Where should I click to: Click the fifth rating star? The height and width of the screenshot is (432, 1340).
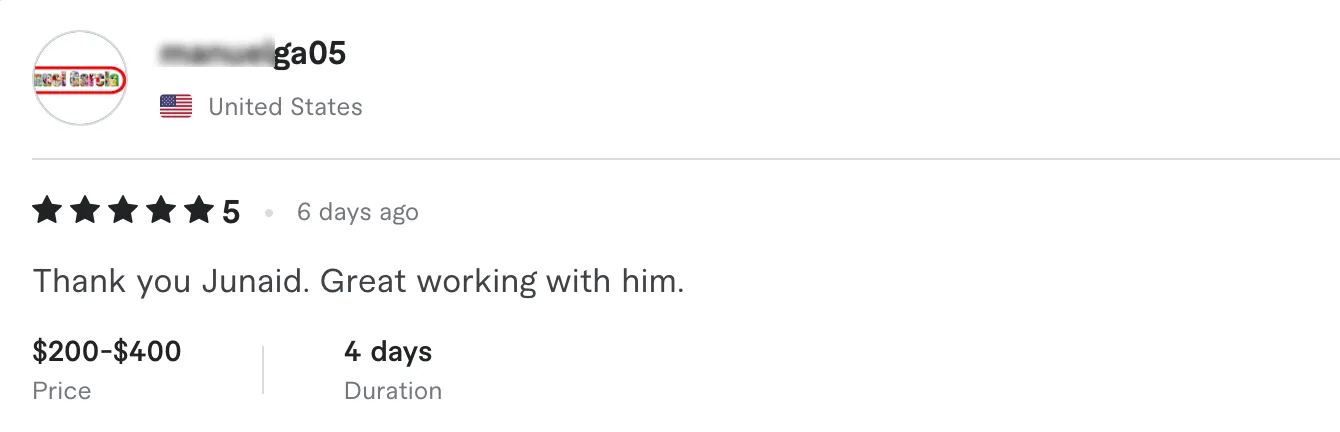tap(200, 211)
